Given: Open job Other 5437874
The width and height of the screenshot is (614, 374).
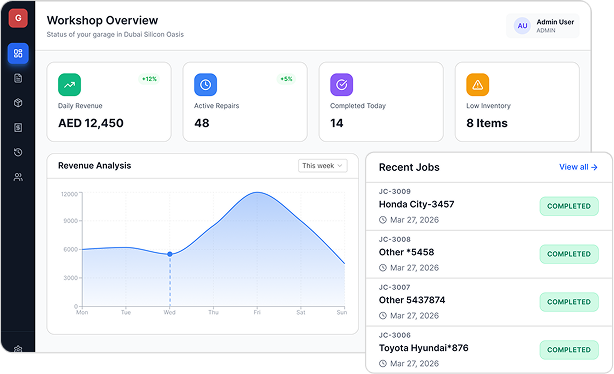Looking at the screenshot, I should click(412, 300).
